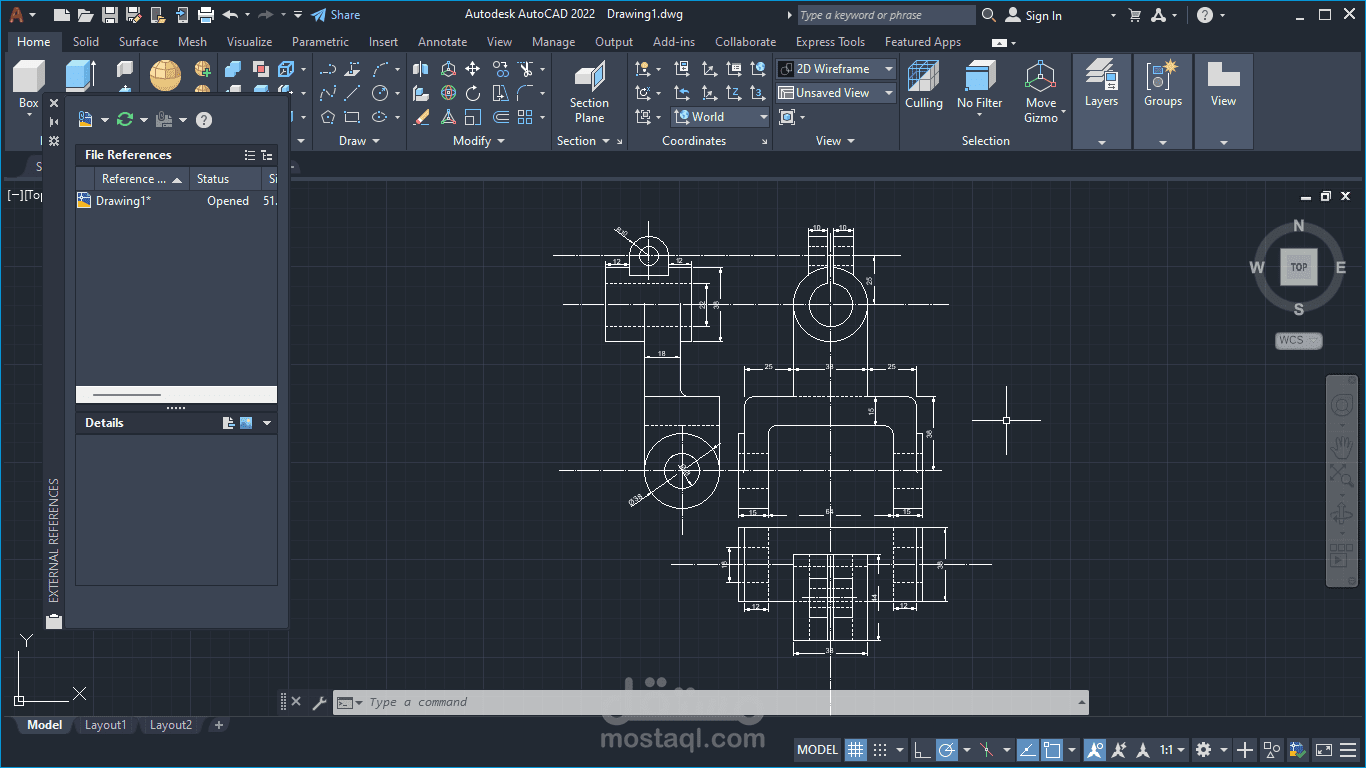The image size is (1366, 768).
Task: Toggle Isometric Drafting in status bar
Action: (x=987, y=750)
